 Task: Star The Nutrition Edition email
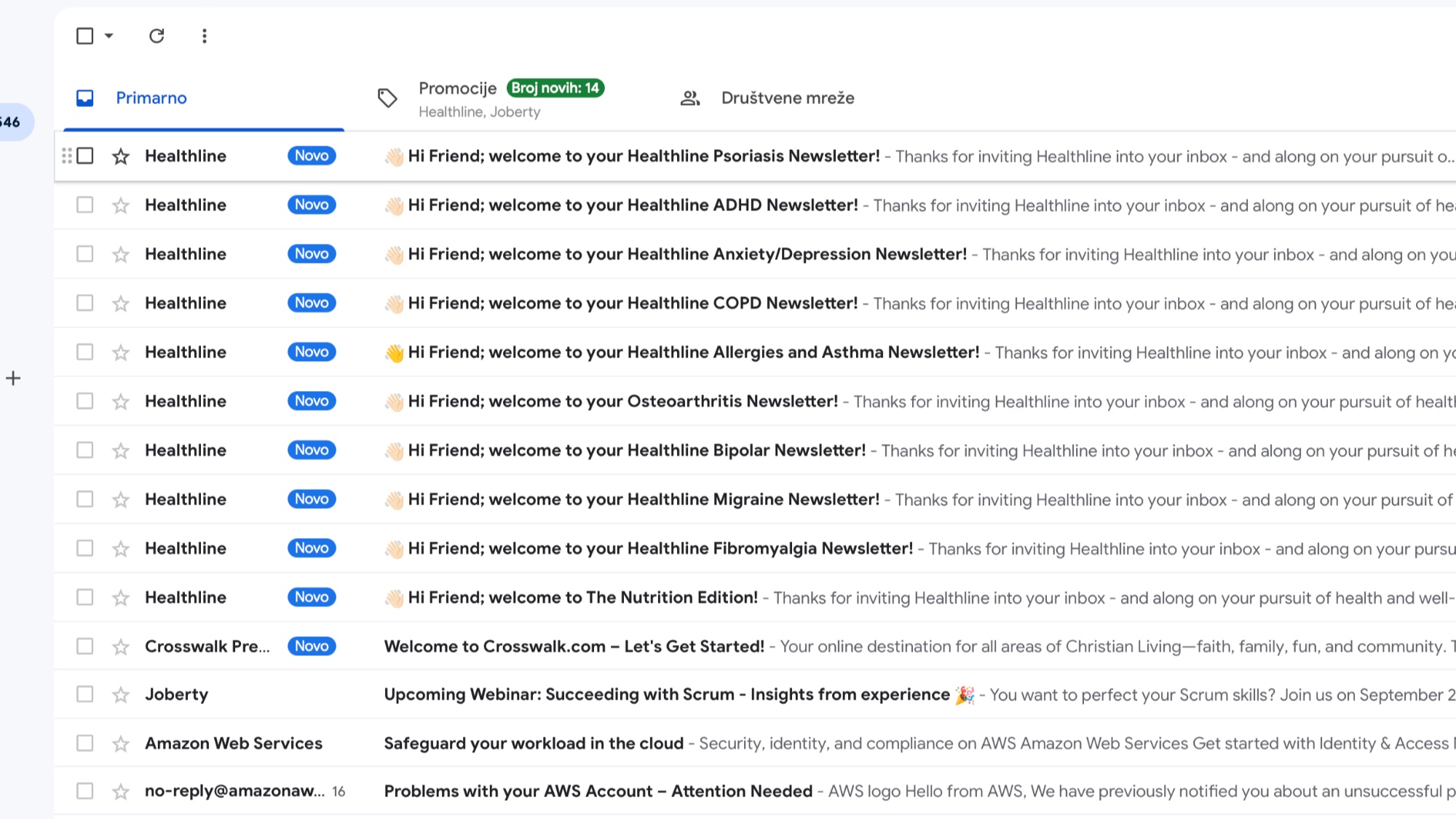point(121,598)
